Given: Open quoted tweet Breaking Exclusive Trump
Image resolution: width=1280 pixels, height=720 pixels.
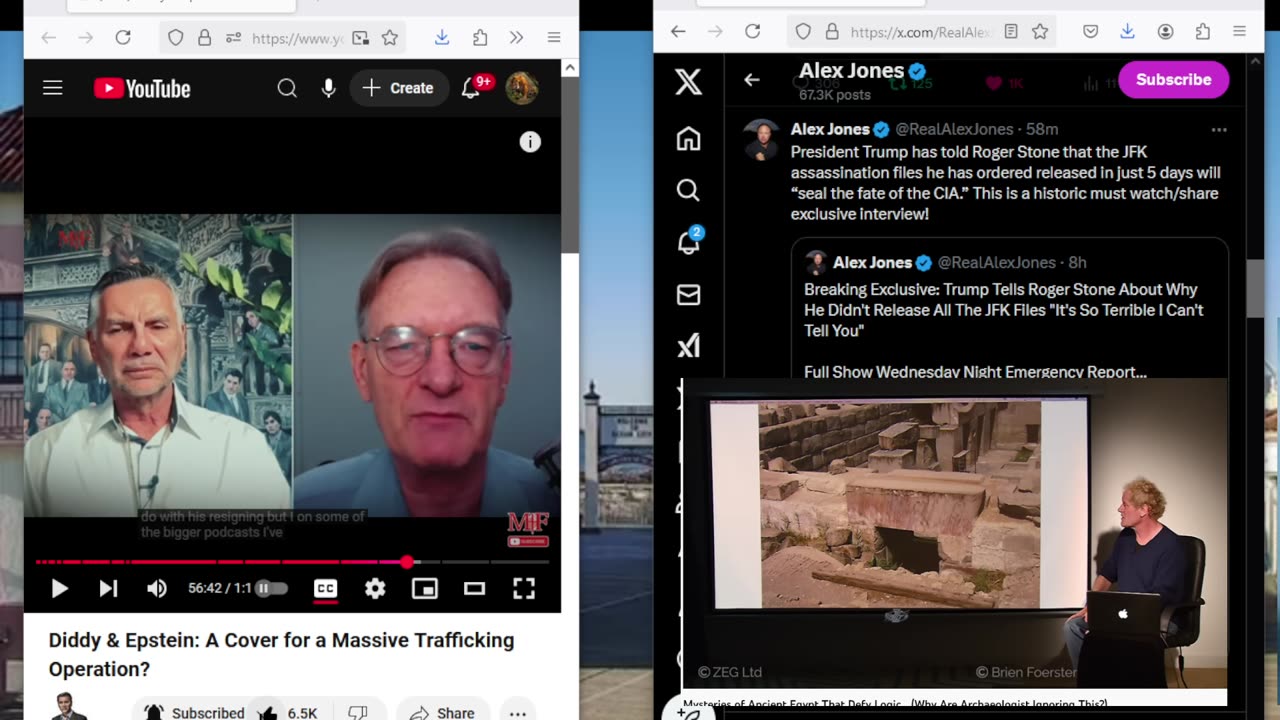Looking at the screenshot, I should pos(1010,309).
